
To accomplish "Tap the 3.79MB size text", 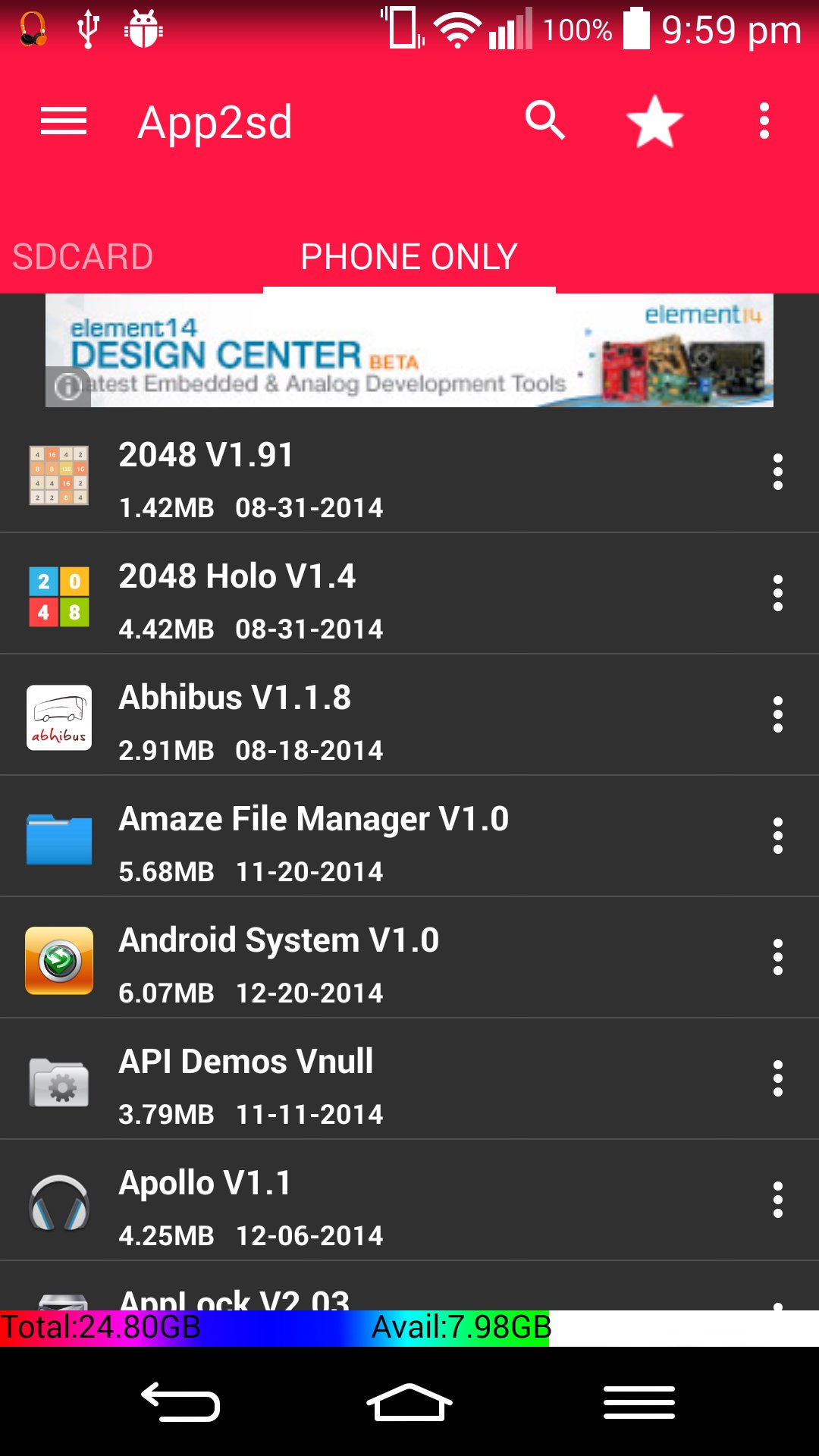I will (167, 1115).
